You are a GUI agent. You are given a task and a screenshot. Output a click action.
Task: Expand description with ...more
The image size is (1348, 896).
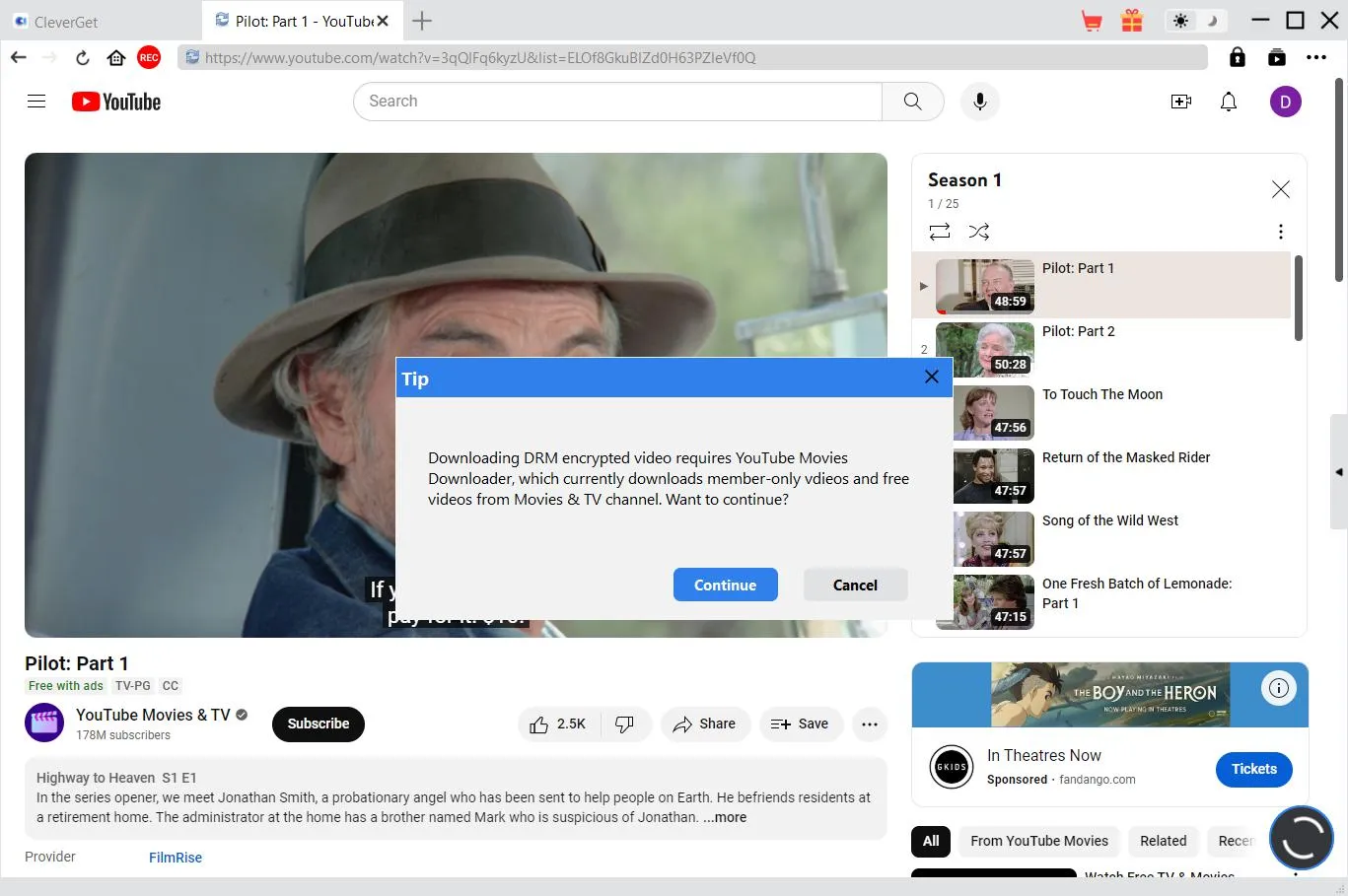pos(725,817)
